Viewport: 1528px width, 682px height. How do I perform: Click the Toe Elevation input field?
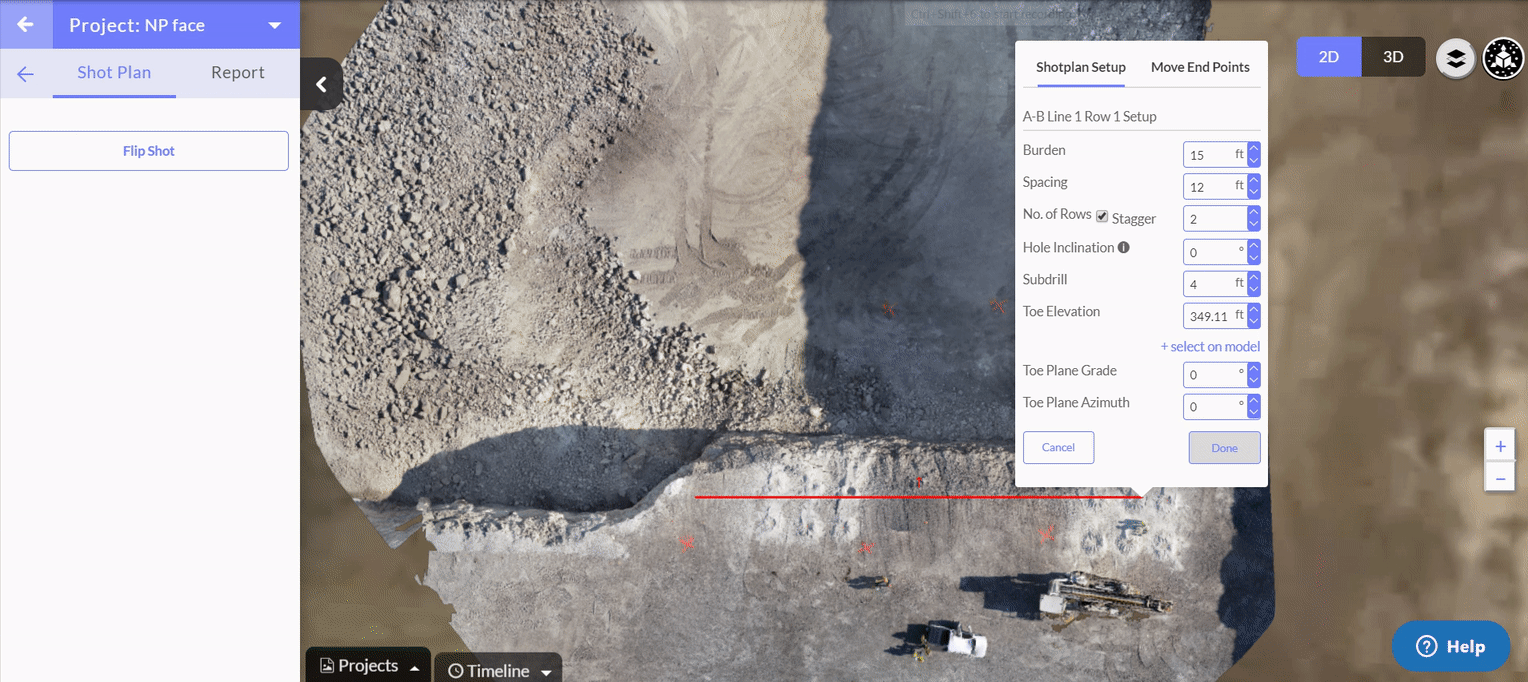click(x=1215, y=316)
